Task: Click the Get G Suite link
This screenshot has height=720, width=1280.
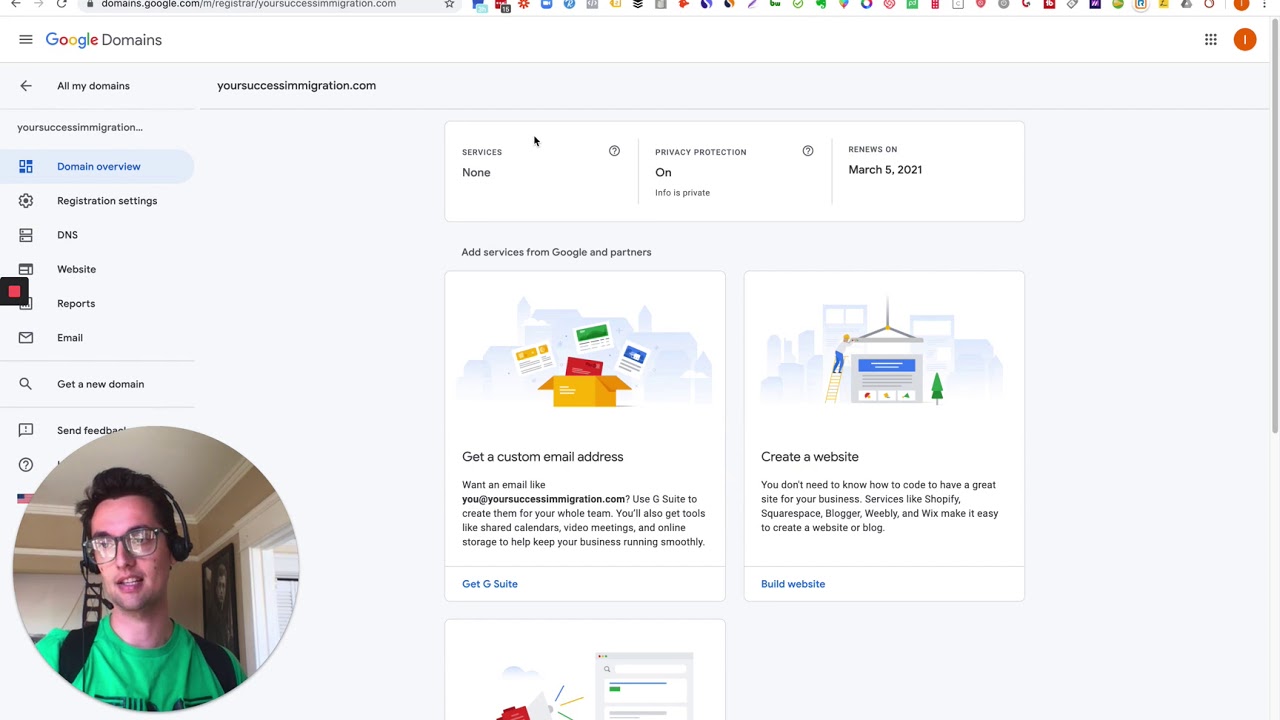Action: point(490,584)
